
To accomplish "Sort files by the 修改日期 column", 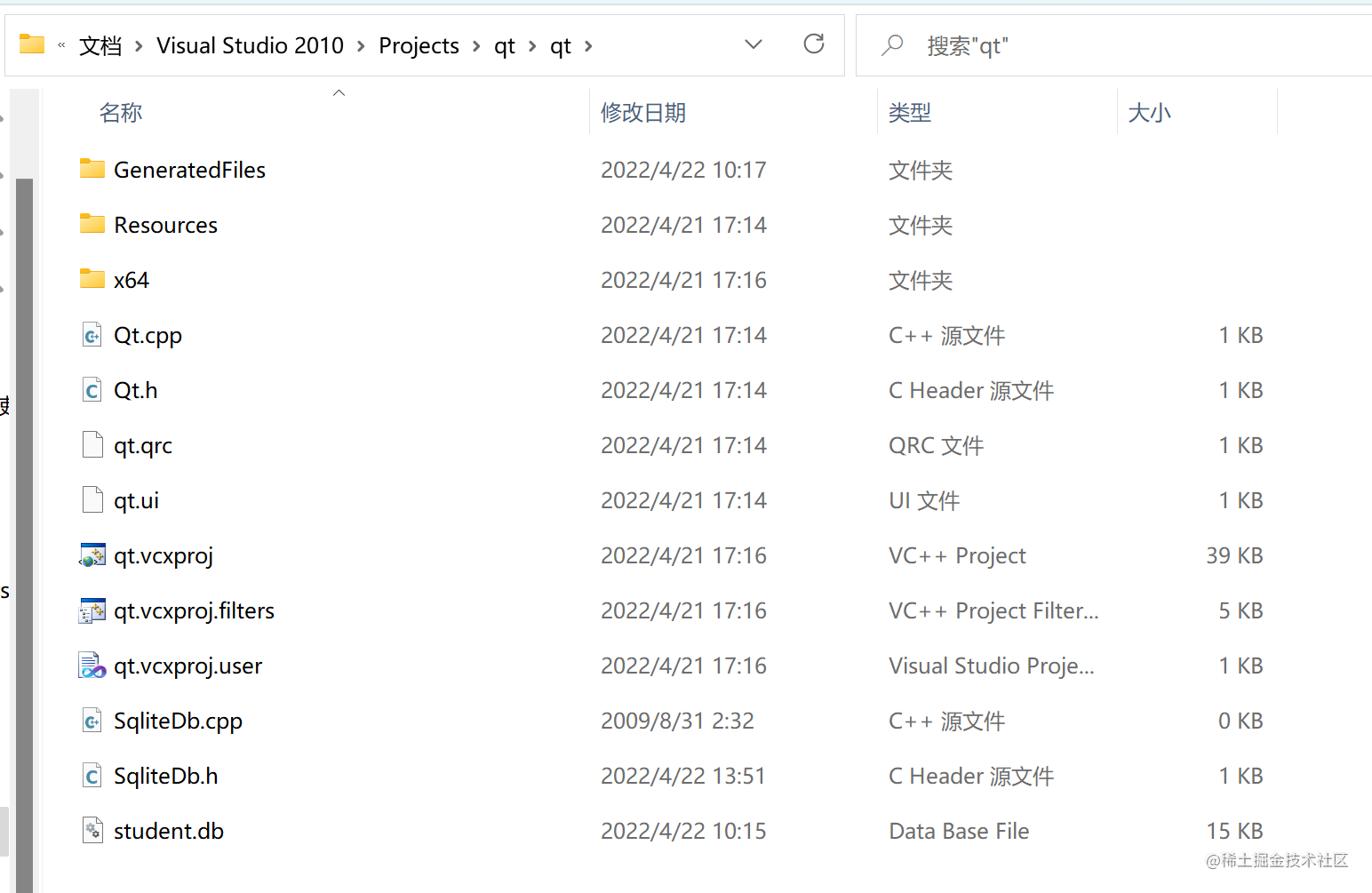I will [x=643, y=112].
